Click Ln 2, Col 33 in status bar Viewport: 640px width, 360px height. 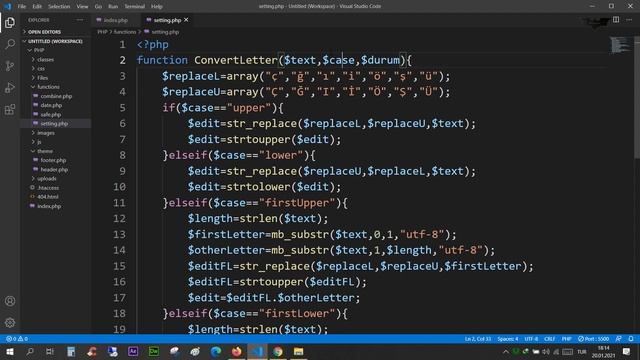point(478,339)
